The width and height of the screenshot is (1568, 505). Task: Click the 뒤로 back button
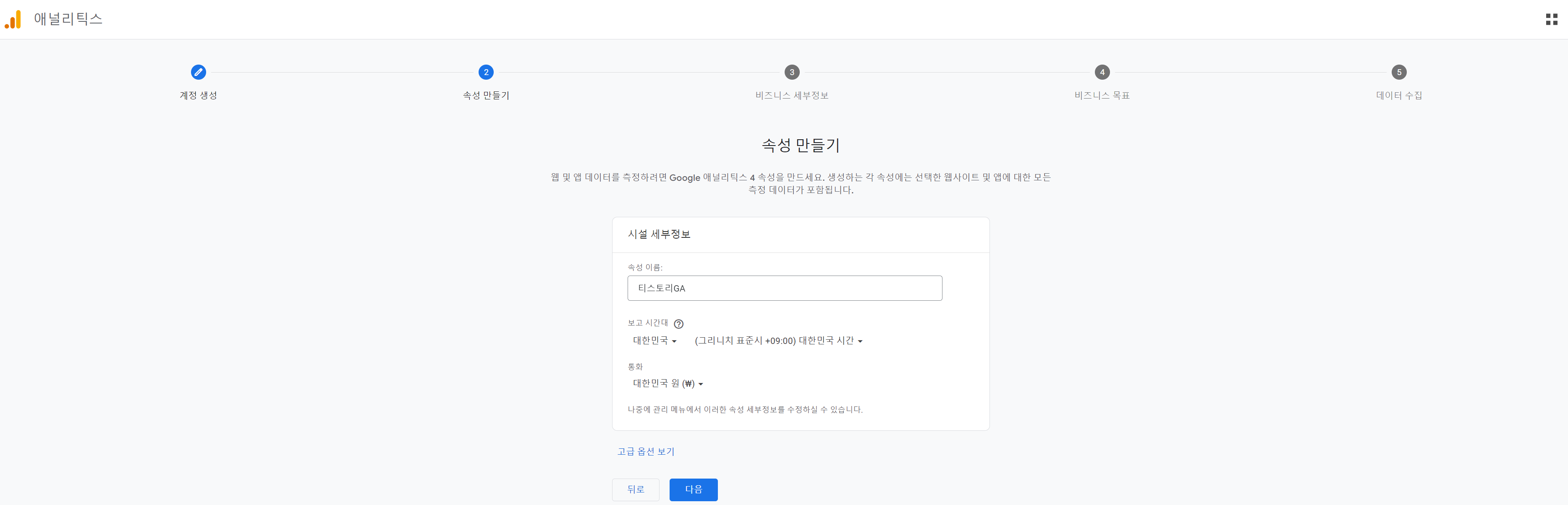[x=636, y=490]
